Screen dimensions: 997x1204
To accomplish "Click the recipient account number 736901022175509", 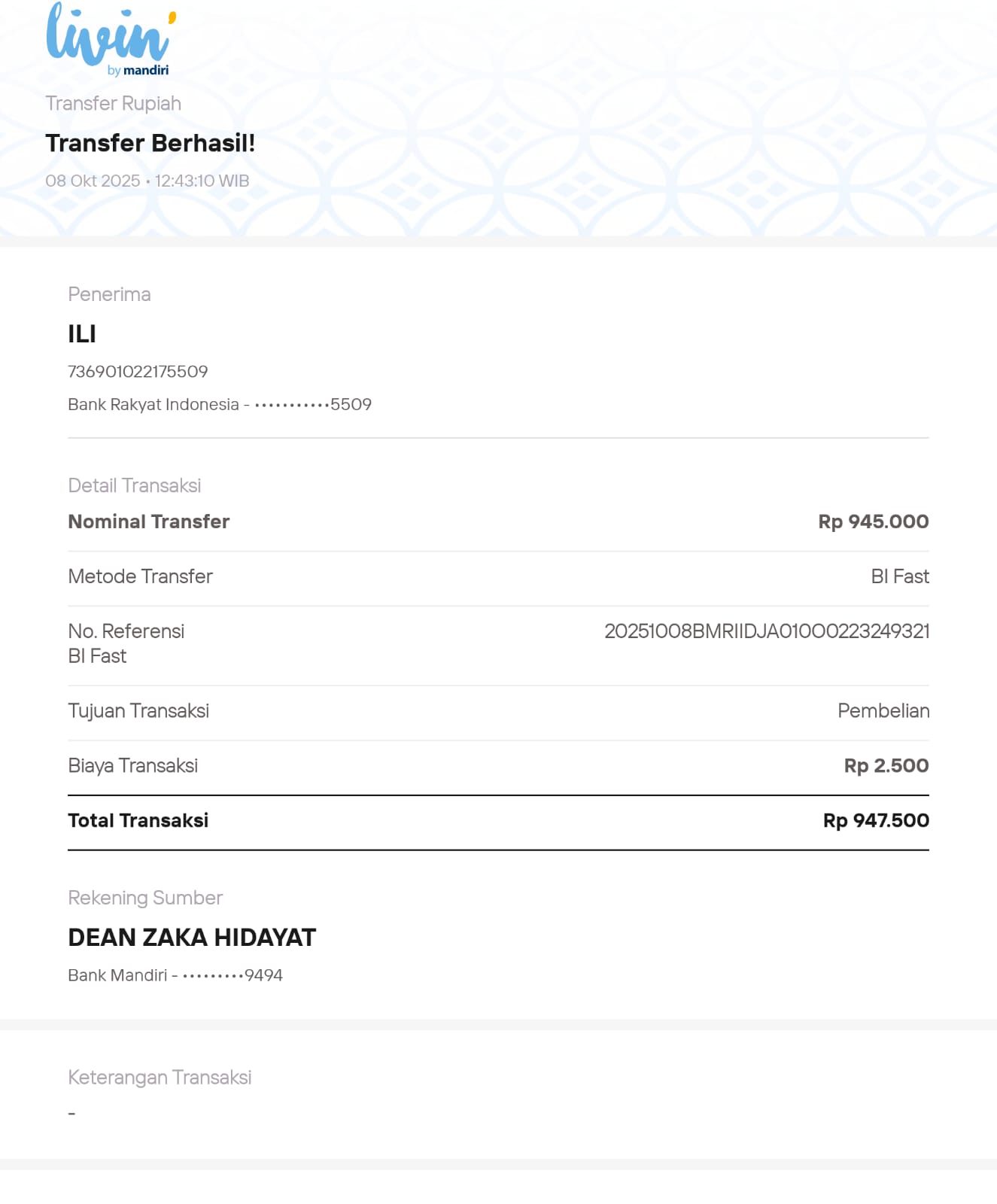I will click(x=138, y=372).
